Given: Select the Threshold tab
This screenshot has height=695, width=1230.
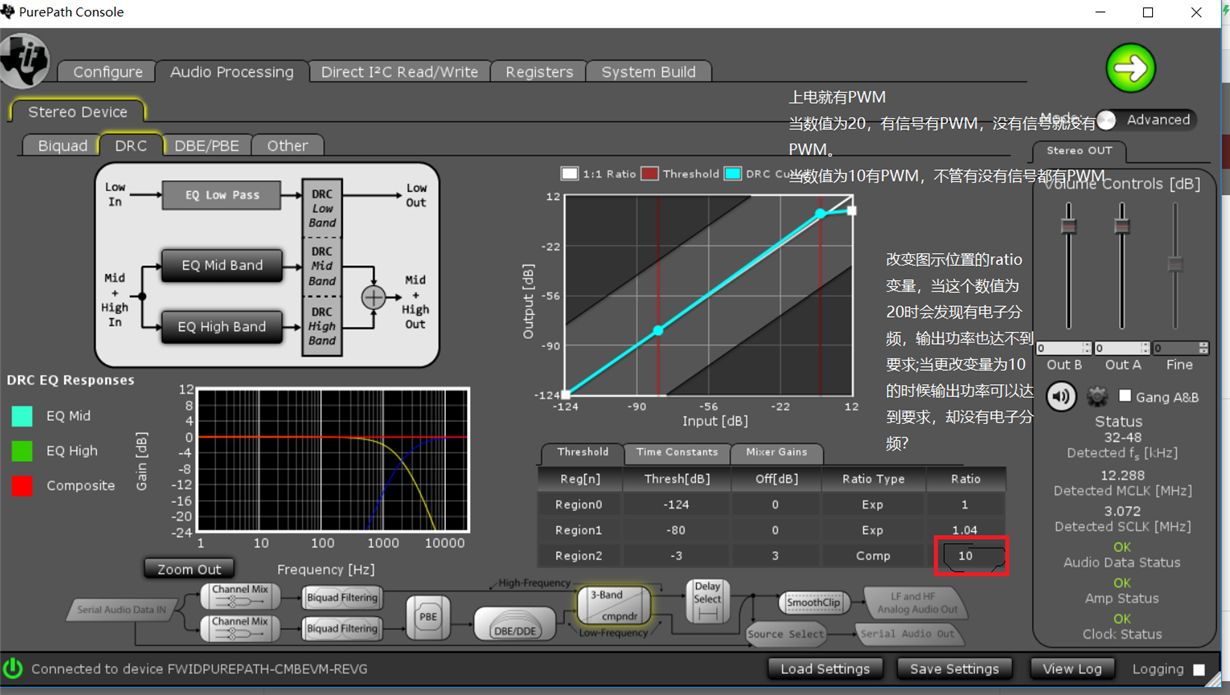Looking at the screenshot, I should pos(583,452).
